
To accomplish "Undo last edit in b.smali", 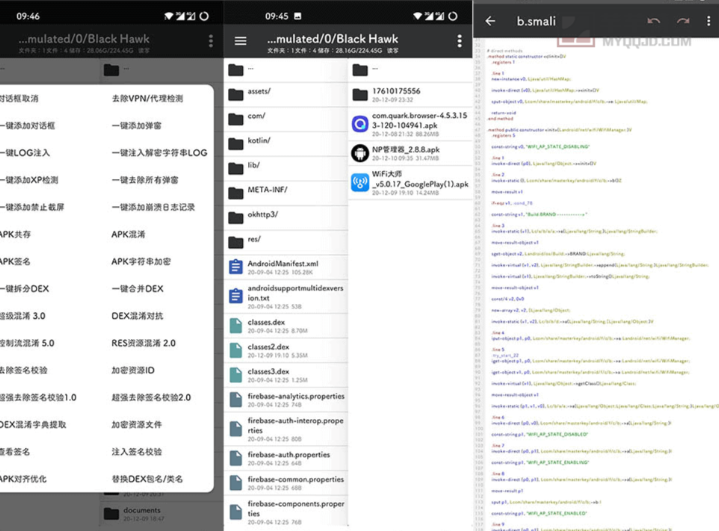I will tap(654, 21).
